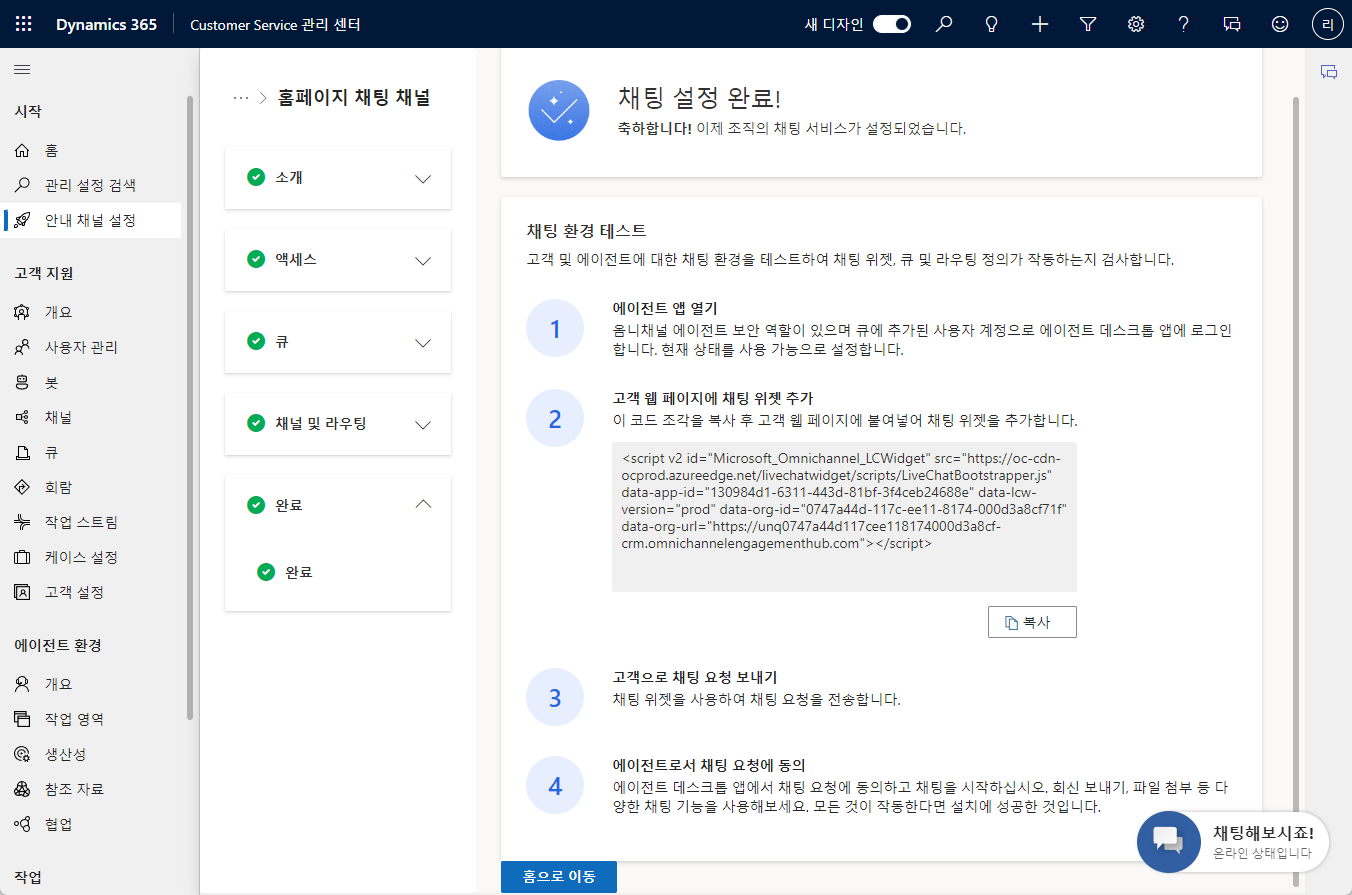Toggle the 새 디자인 switch
The image size is (1352, 895).
pos(892,24)
